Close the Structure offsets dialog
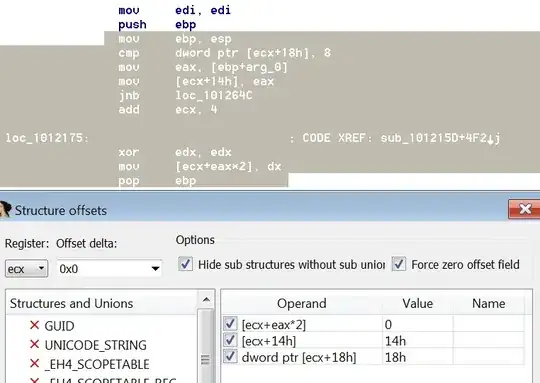Screen dimensions: 540x383 [524, 209]
